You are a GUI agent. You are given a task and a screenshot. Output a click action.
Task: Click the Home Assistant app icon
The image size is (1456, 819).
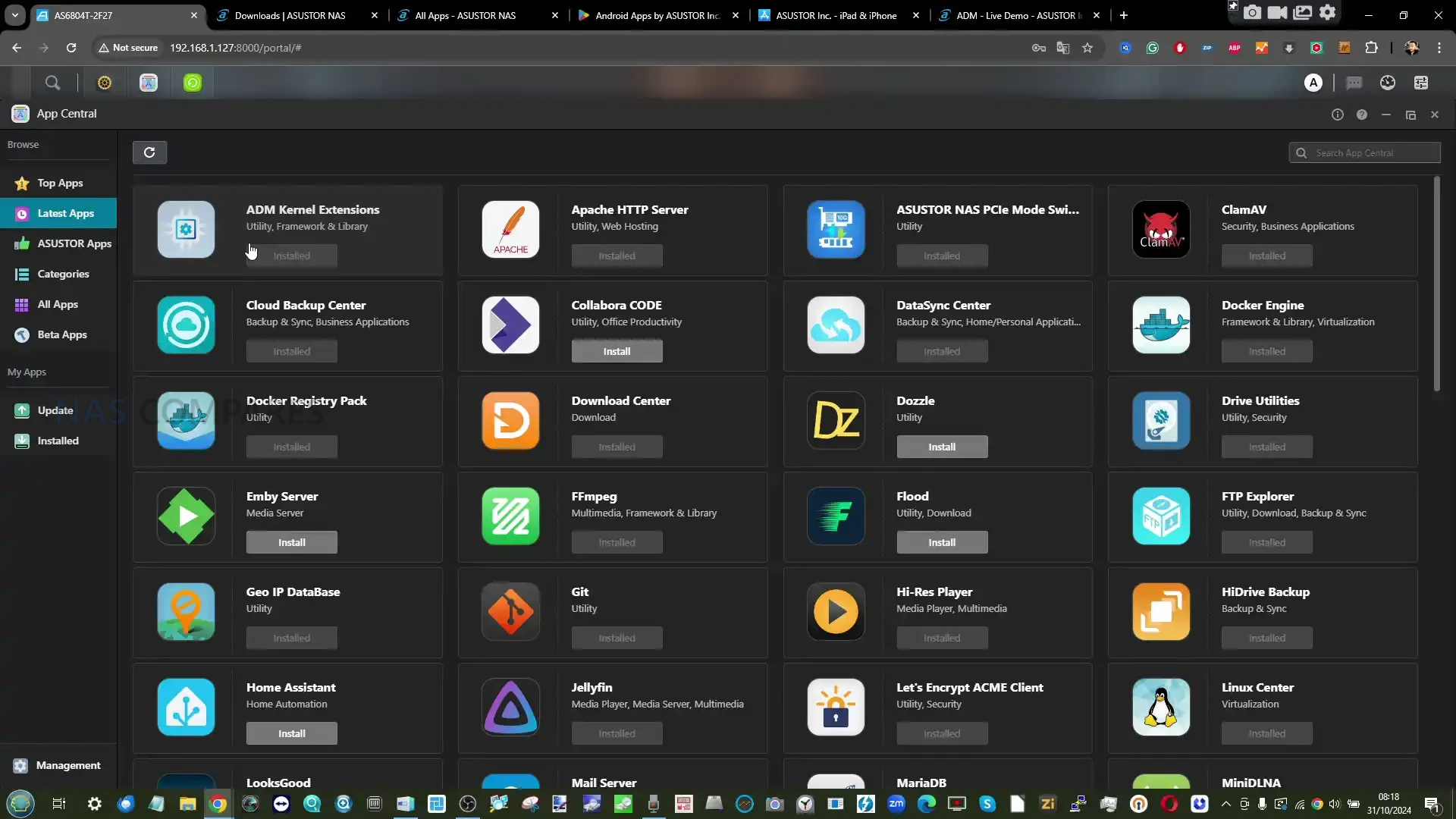tap(186, 708)
